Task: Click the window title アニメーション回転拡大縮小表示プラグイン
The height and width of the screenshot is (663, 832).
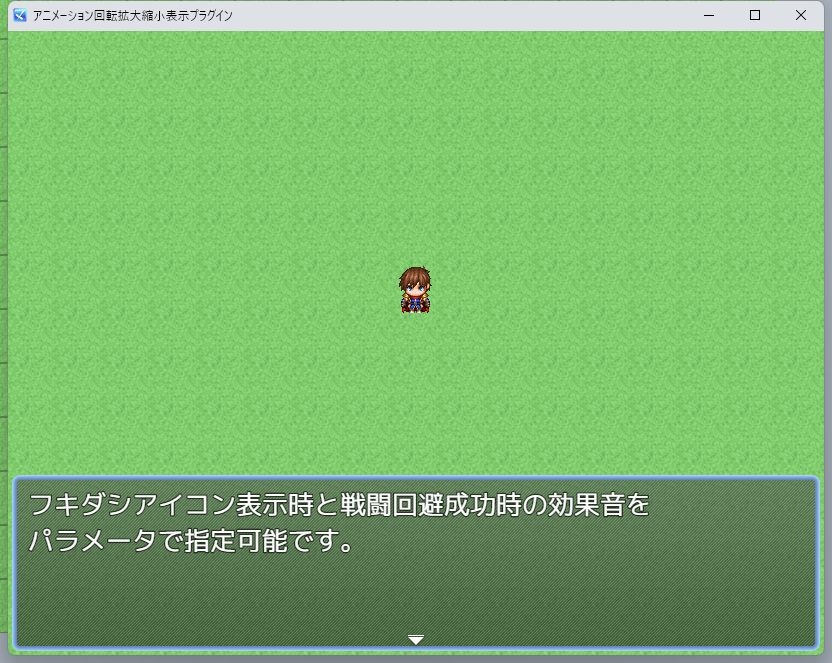Action: point(132,16)
